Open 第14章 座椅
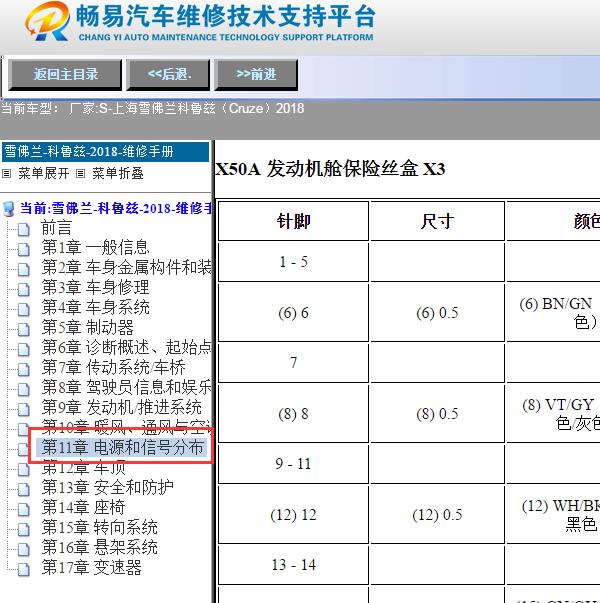Screen dimensions: 600x603 coord(83,507)
